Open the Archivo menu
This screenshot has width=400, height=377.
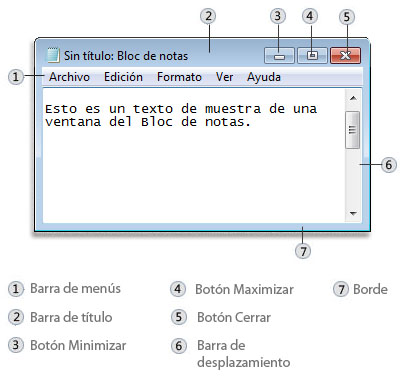pos(69,77)
